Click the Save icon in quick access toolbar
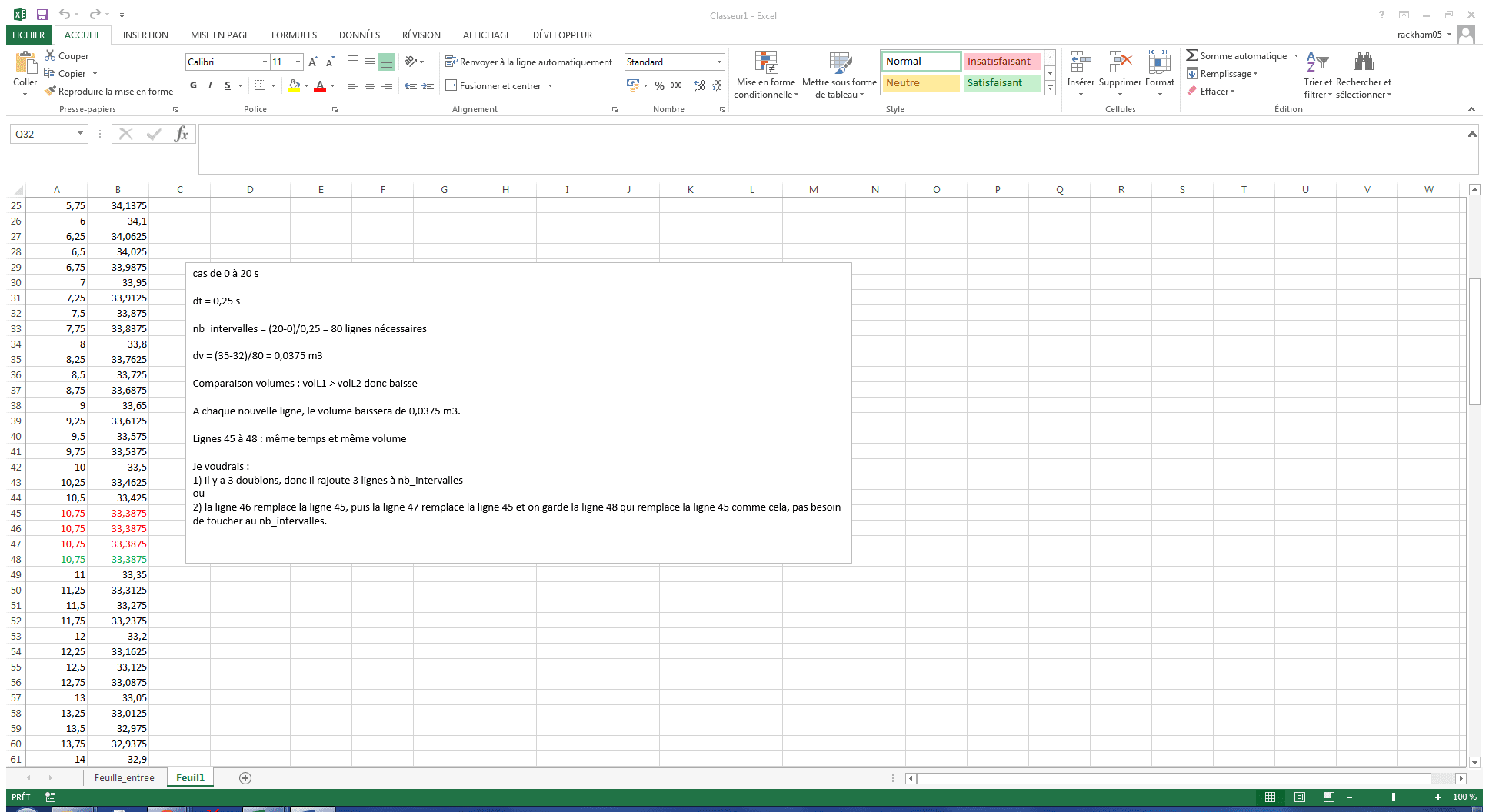The height and width of the screenshot is (812, 1489). pos(42,15)
